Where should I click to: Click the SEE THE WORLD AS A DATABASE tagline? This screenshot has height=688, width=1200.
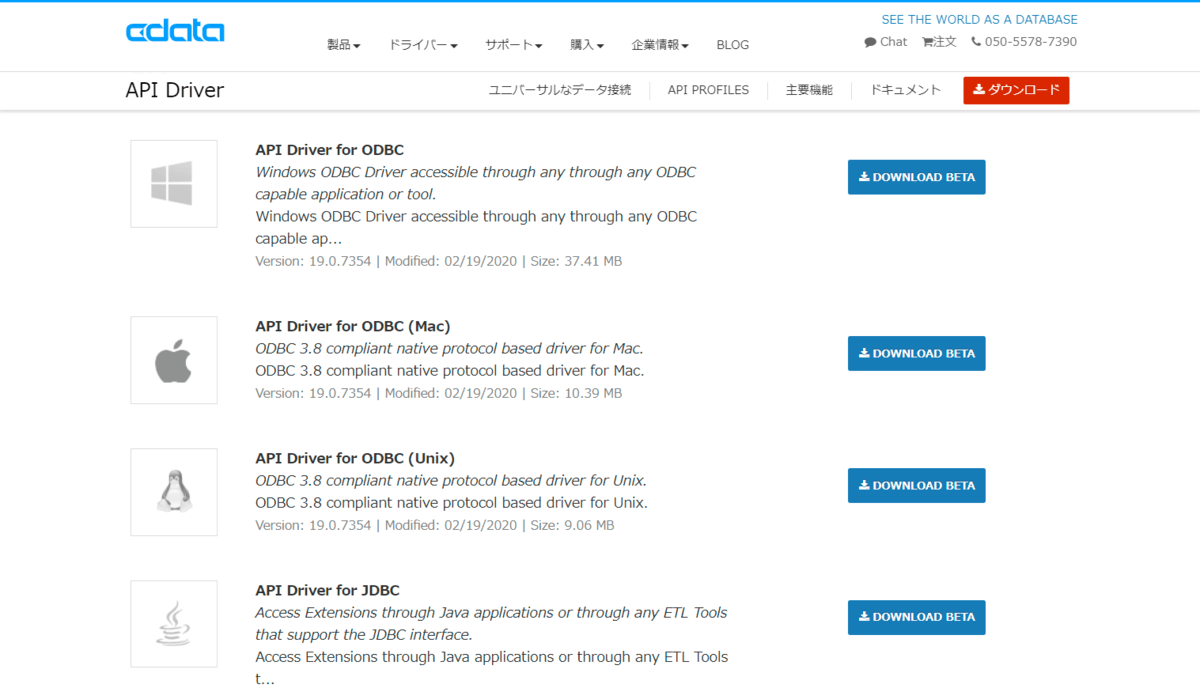click(x=979, y=19)
